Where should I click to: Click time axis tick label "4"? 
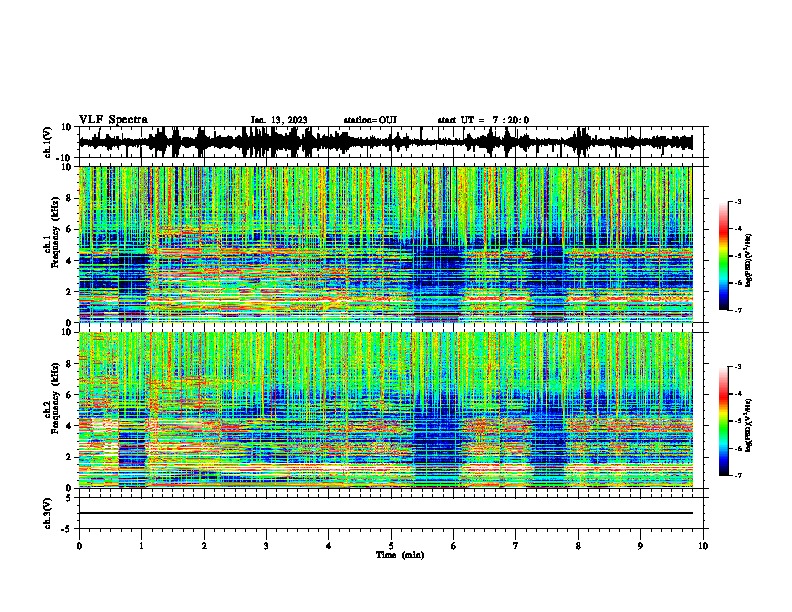[x=329, y=546]
